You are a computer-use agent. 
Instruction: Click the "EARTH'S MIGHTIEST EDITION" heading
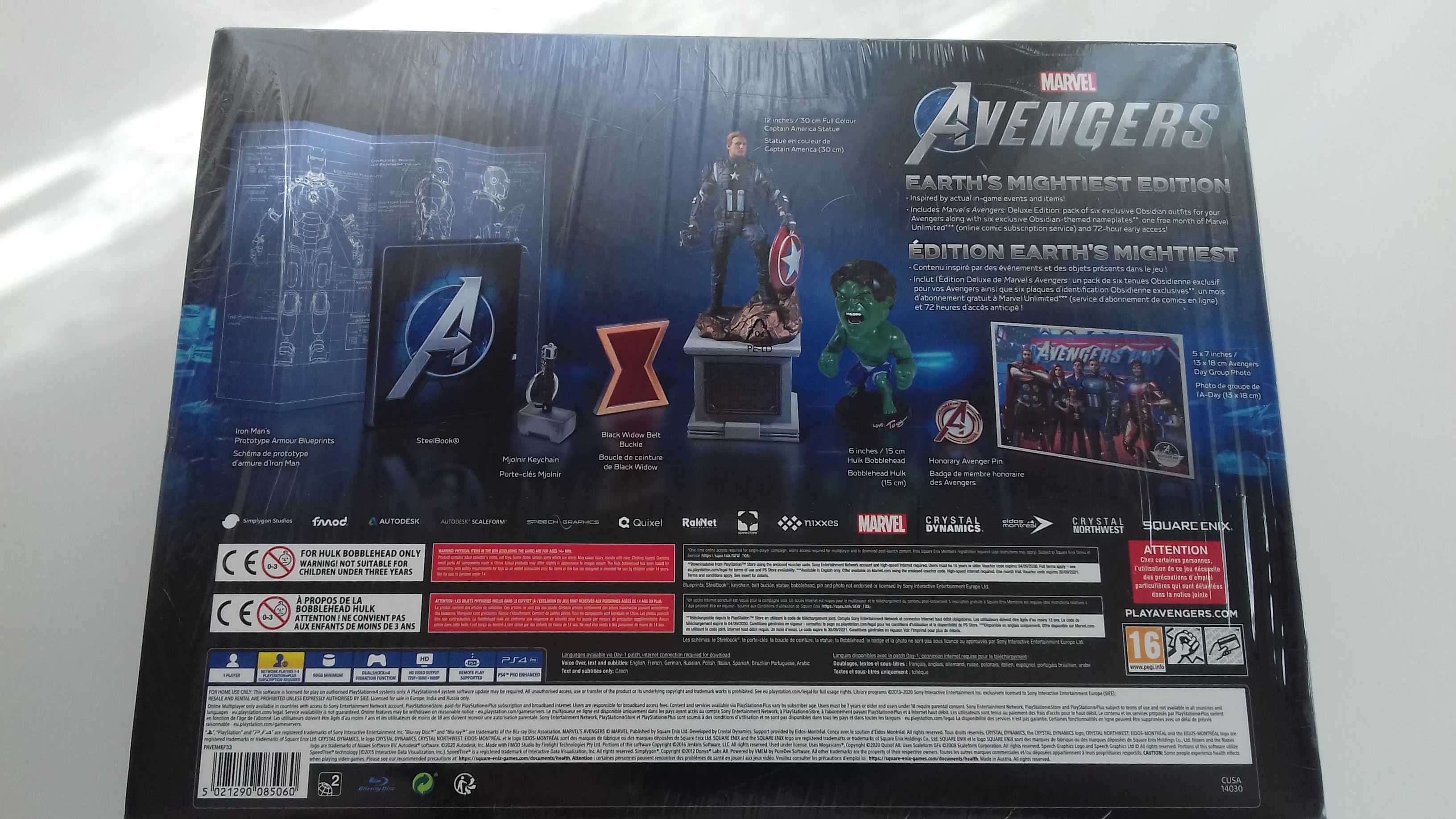coord(1068,184)
